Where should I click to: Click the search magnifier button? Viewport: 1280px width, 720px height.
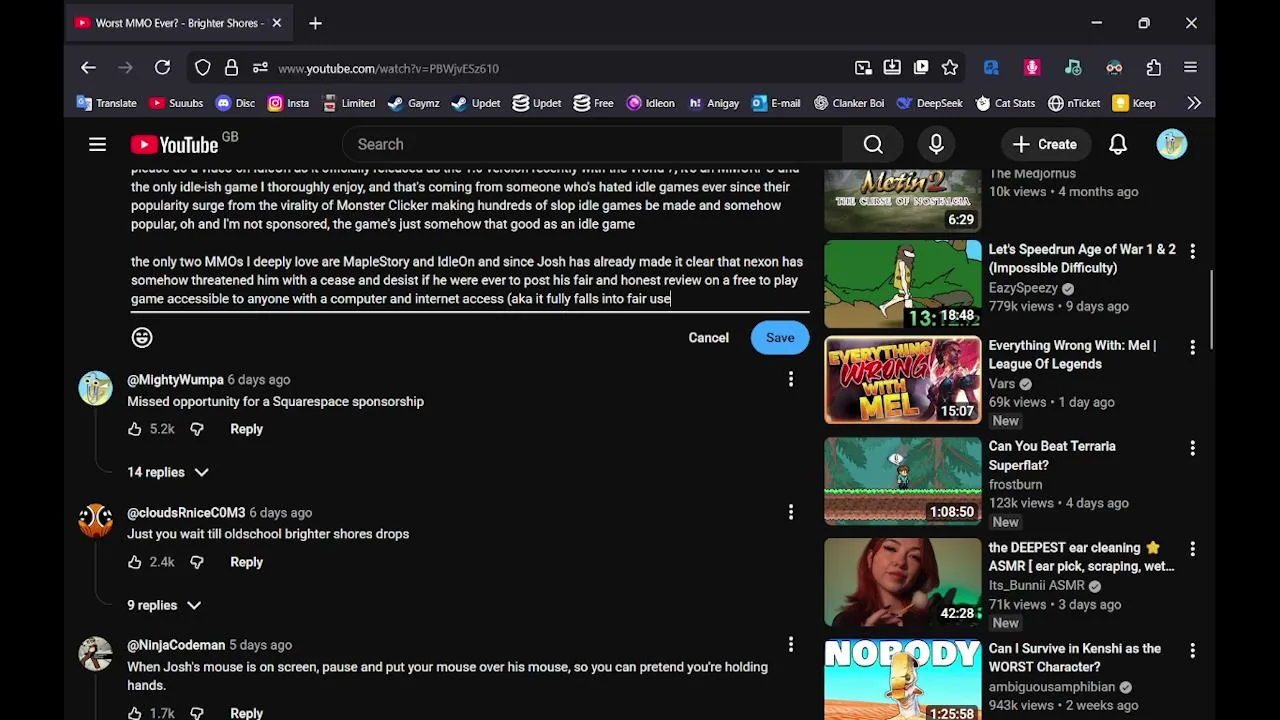pyautogui.click(x=873, y=145)
